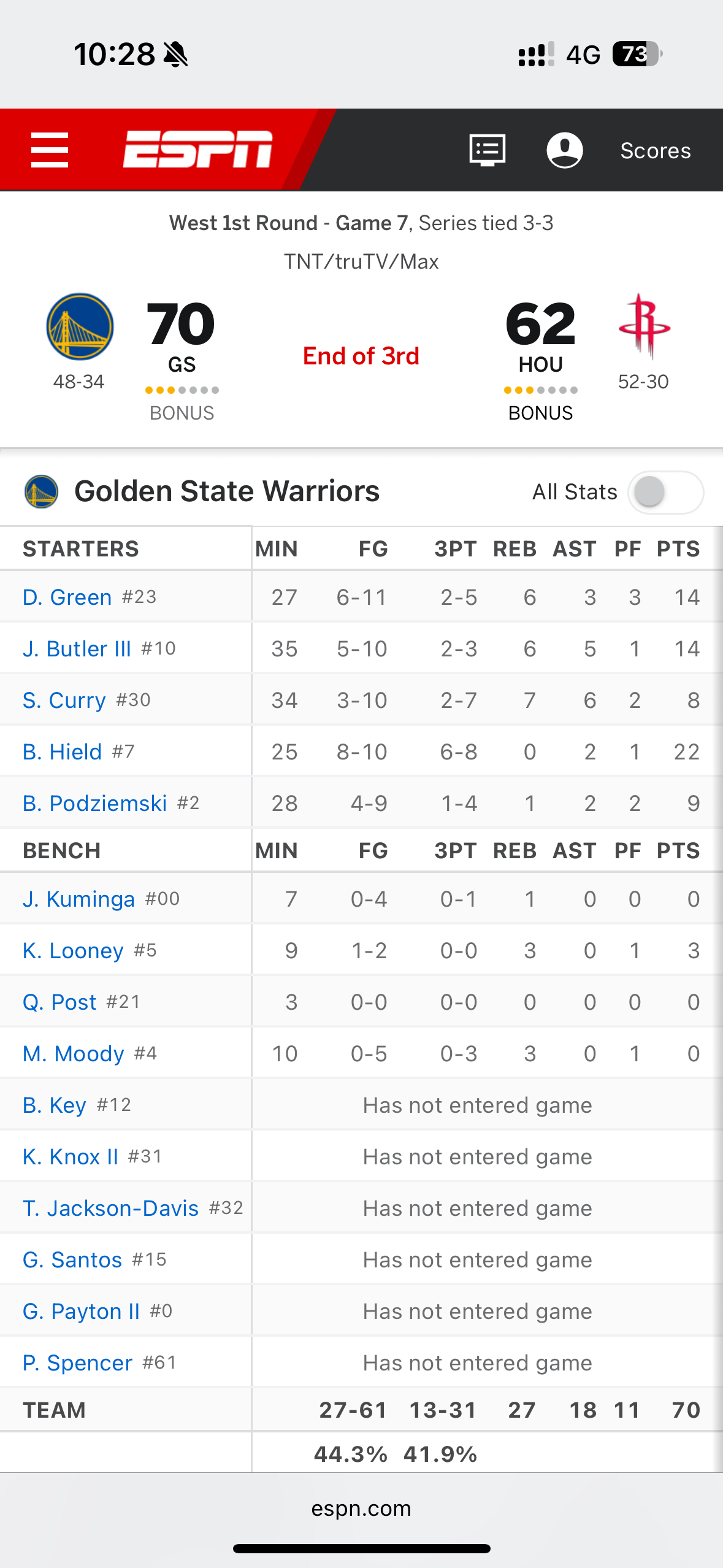Viewport: 723px width, 1568px height.
Task: Tap the small Warriors logo in box score header
Action: click(41, 492)
